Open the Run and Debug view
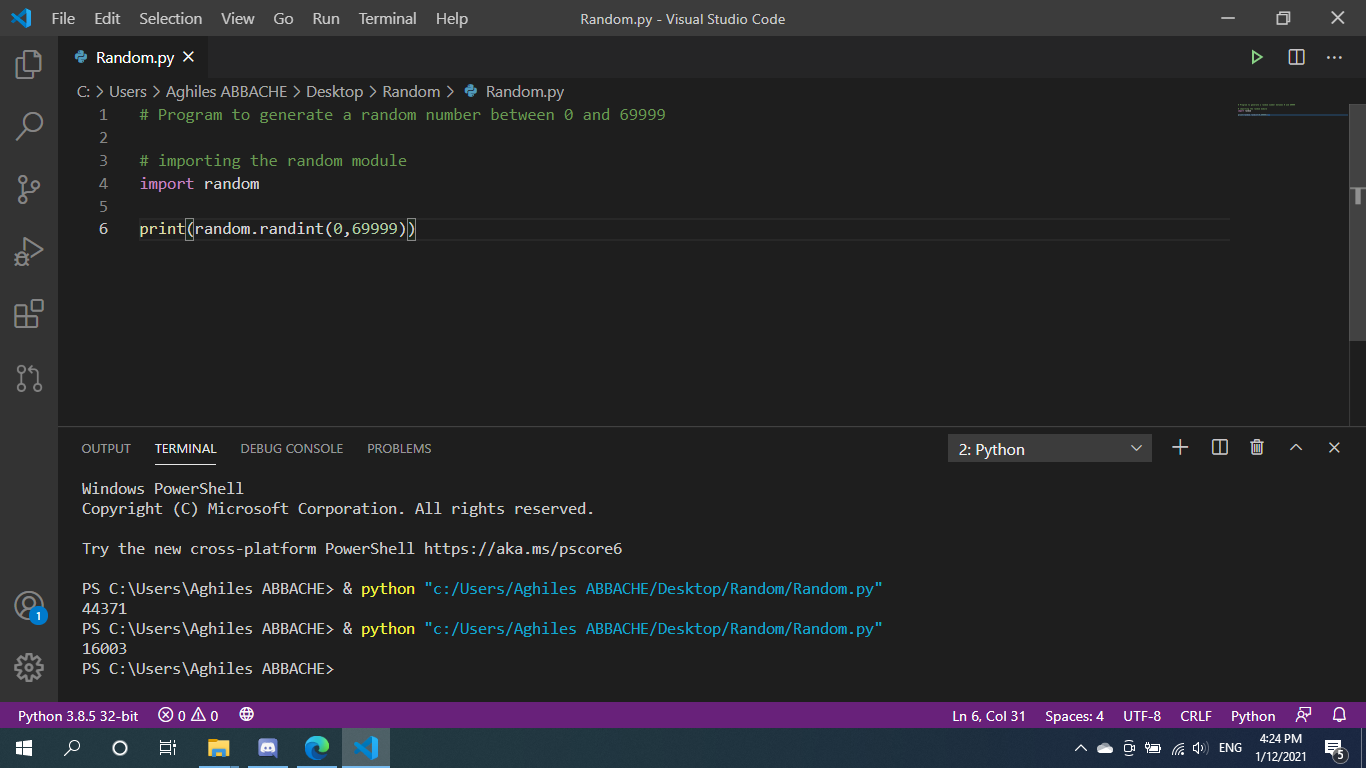 pos(29,252)
